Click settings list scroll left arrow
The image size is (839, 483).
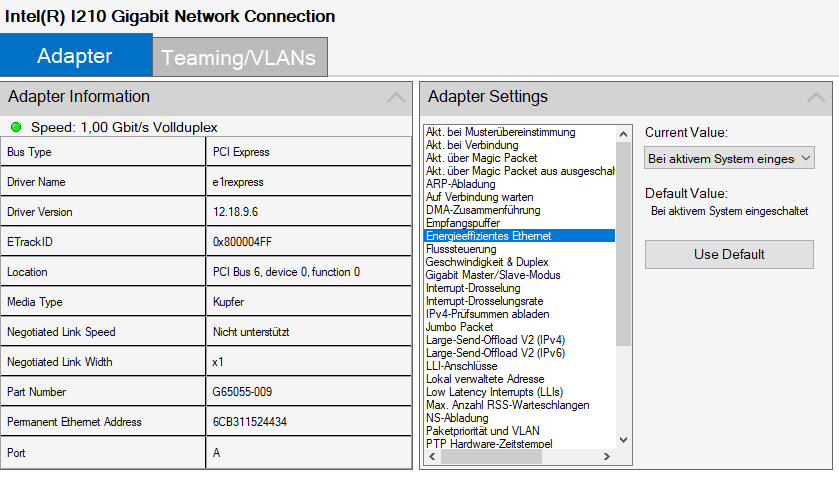point(432,456)
